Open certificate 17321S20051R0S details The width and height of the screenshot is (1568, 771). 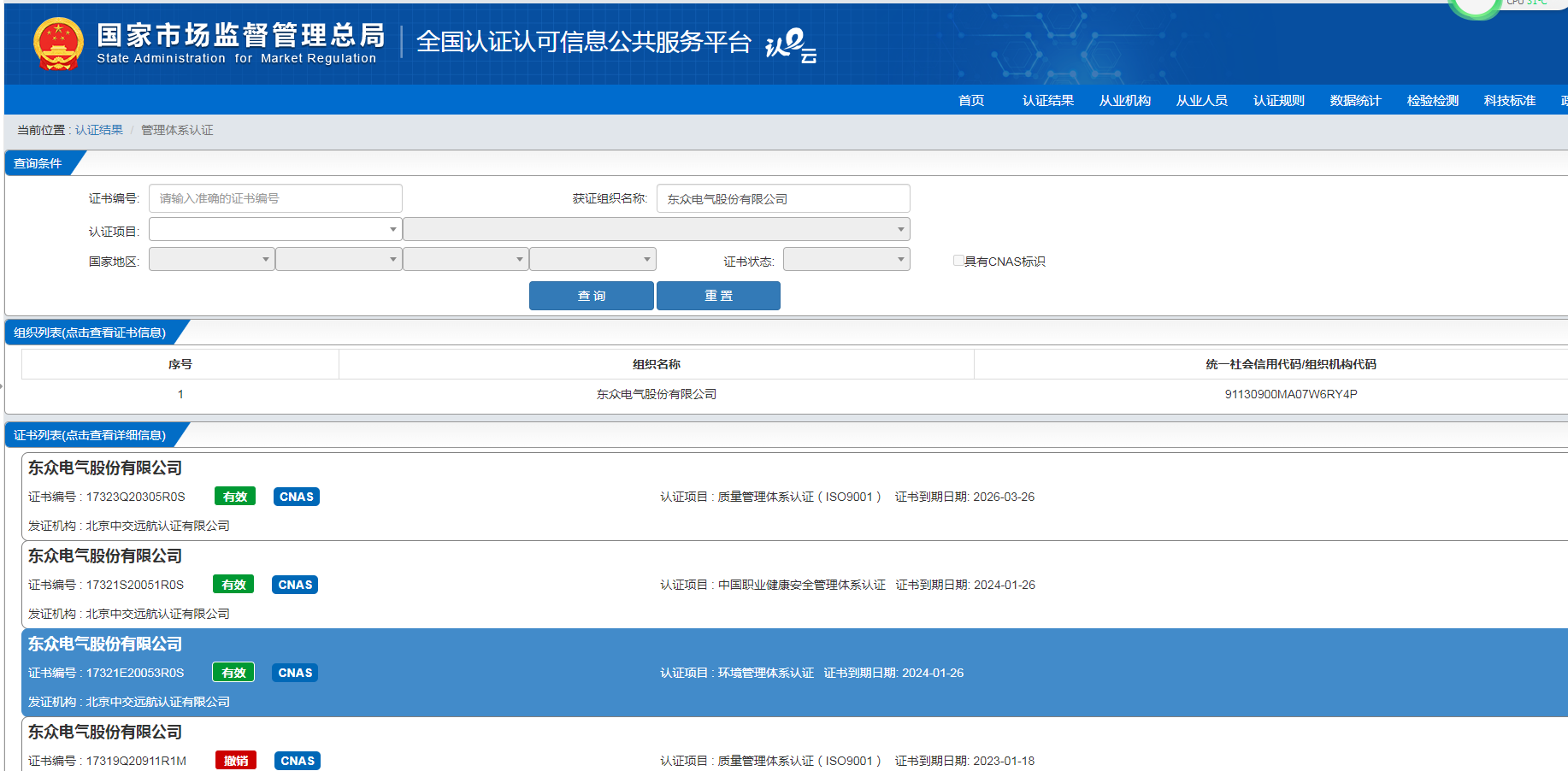[x=794, y=585]
